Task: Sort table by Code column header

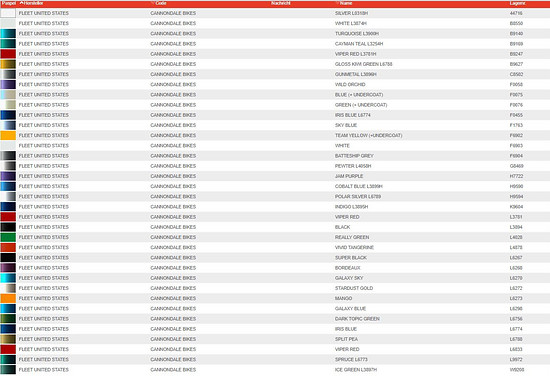Action: point(160,3)
